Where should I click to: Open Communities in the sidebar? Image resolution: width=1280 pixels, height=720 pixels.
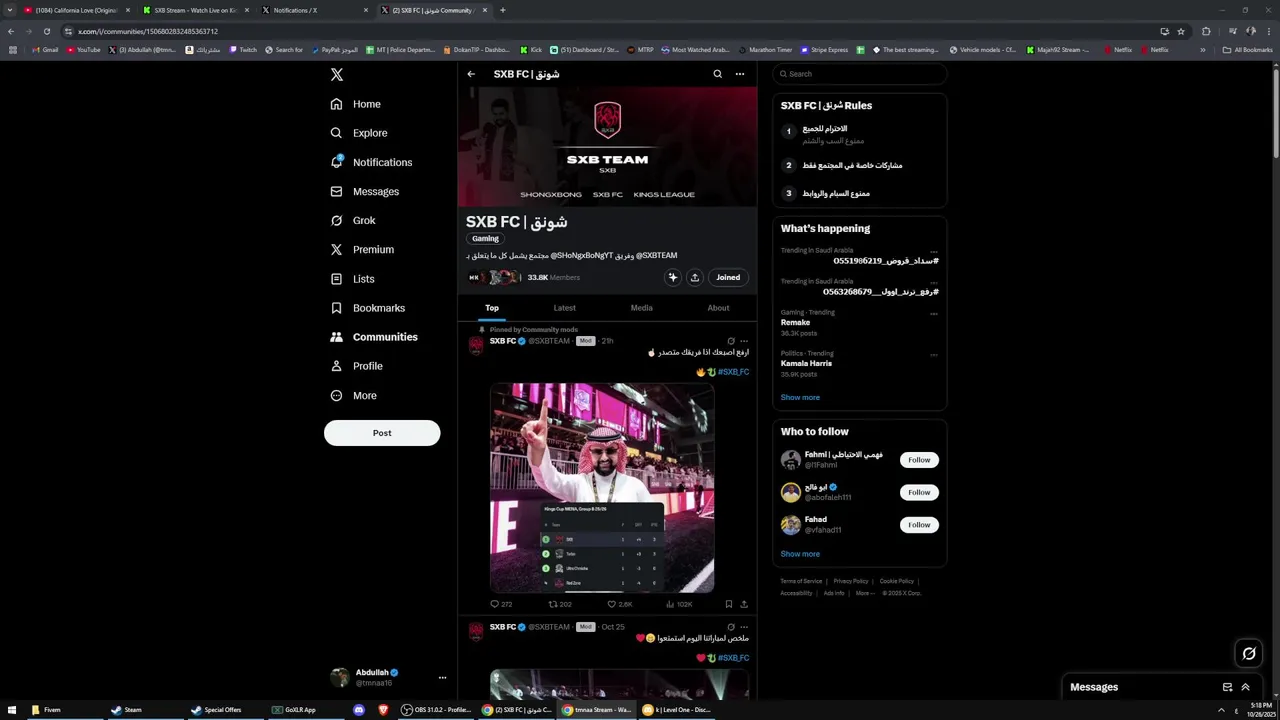(x=373, y=337)
